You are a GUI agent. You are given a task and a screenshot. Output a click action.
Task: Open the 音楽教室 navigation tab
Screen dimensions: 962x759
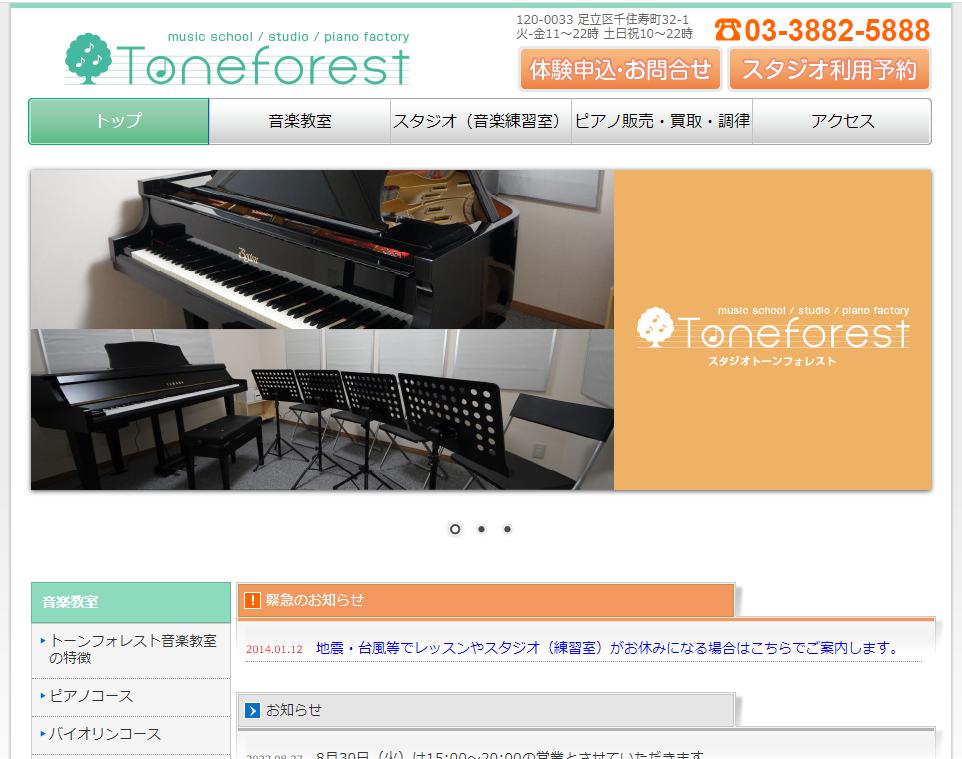click(x=299, y=121)
